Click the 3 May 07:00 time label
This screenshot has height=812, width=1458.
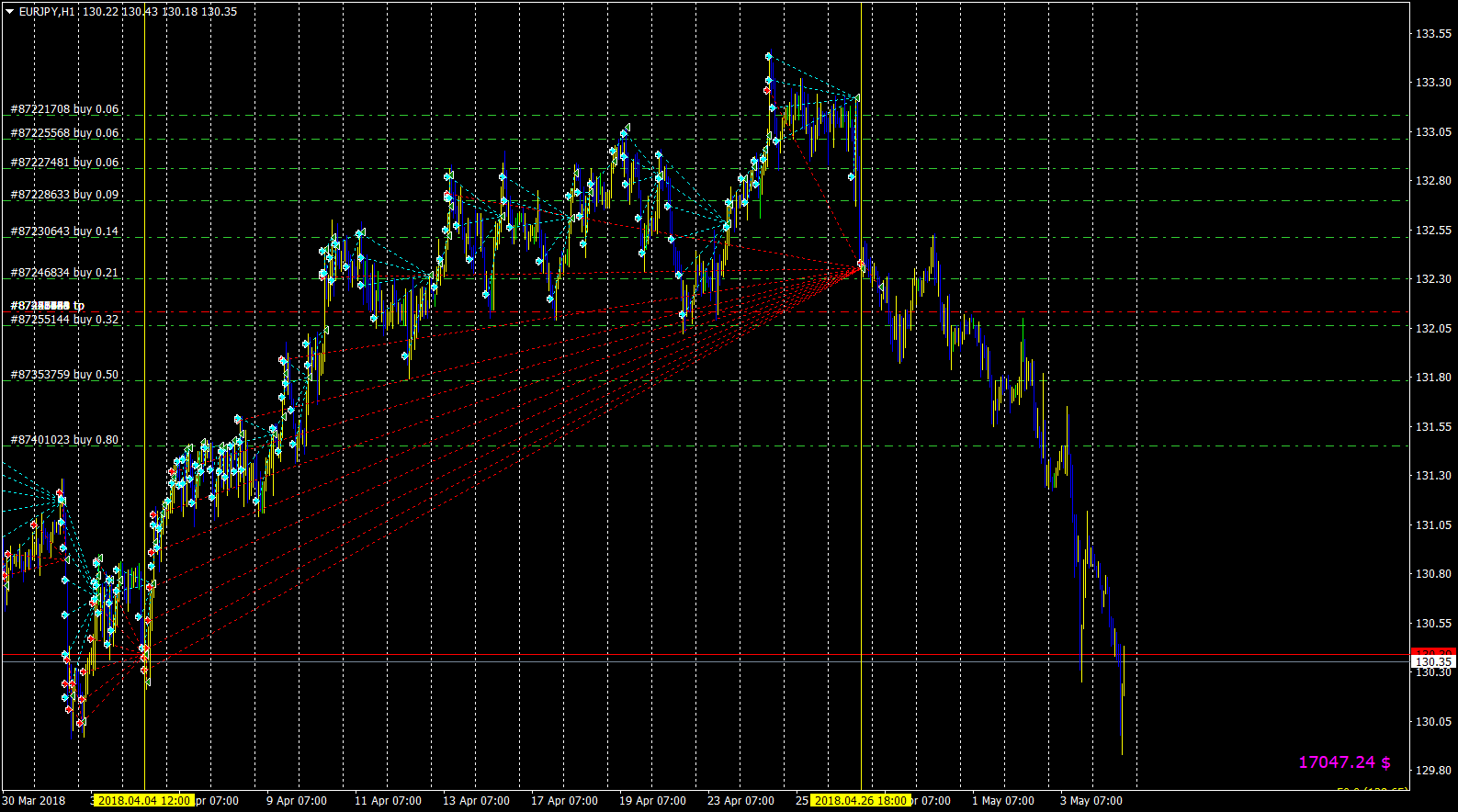tap(1091, 801)
